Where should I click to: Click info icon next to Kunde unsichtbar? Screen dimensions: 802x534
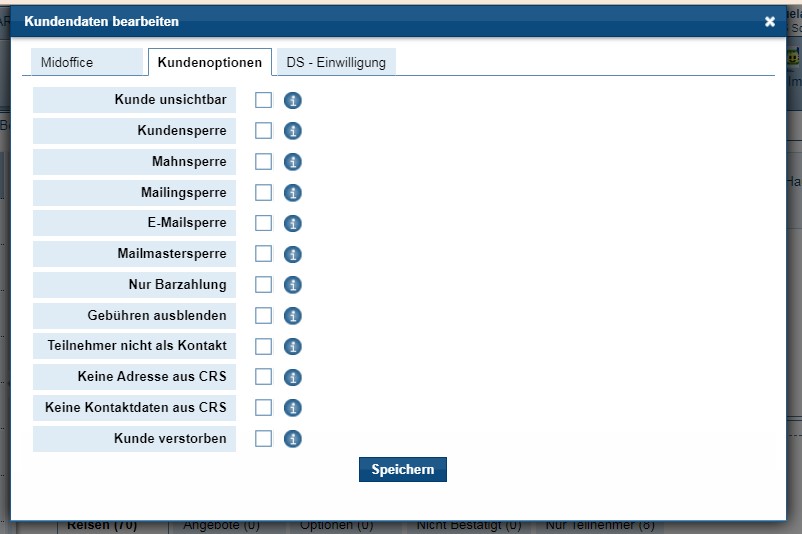[293, 100]
